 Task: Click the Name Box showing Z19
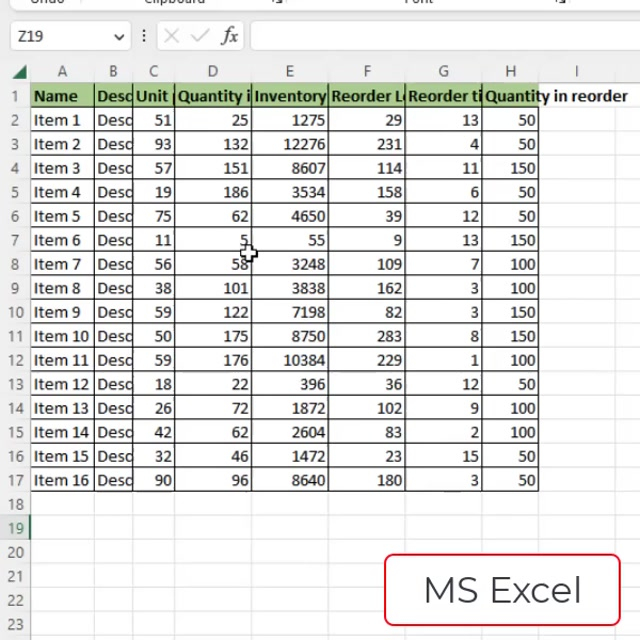coord(60,37)
